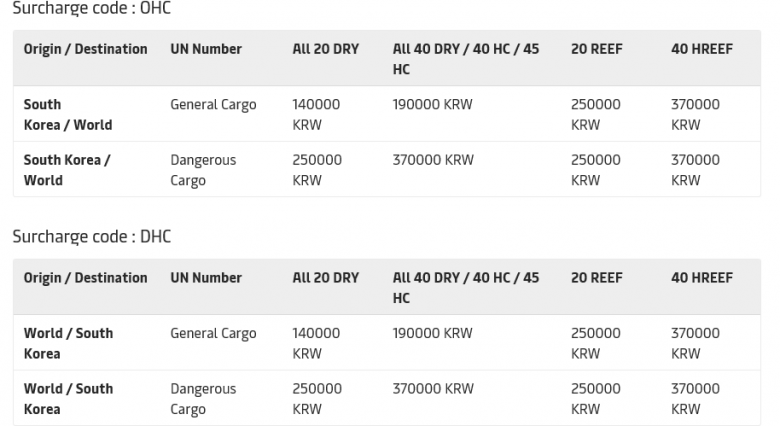This screenshot has width=780, height=426.
Task: Select OHC 'South Korea / World' General Cargo row
Action: 387,114
